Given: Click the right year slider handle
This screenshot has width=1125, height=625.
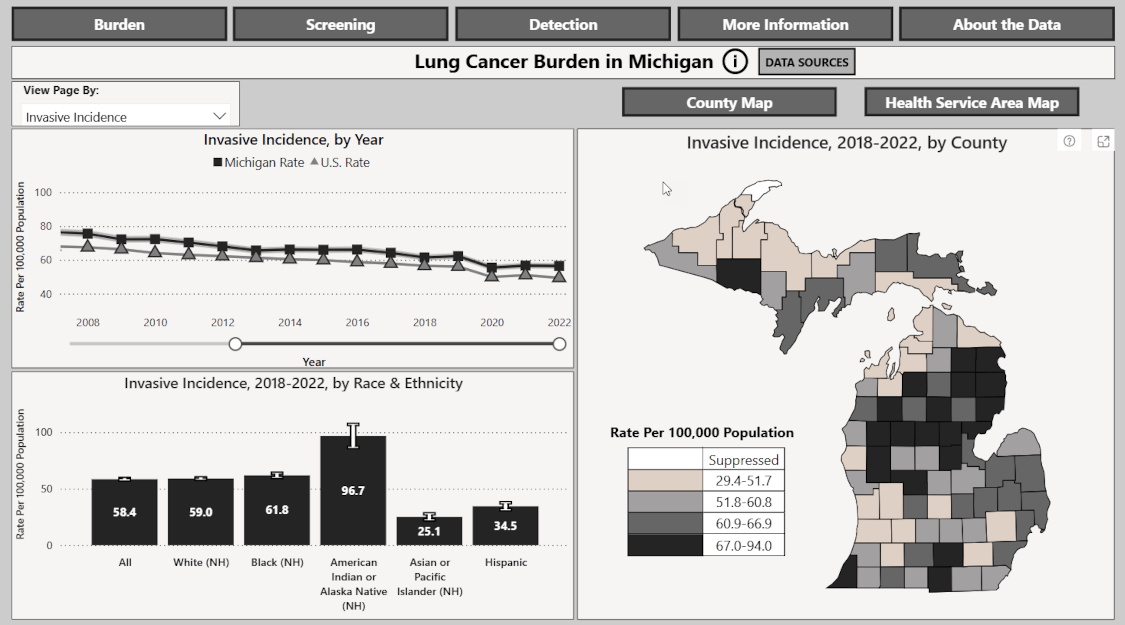Looking at the screenshot, I should [560, 344].
